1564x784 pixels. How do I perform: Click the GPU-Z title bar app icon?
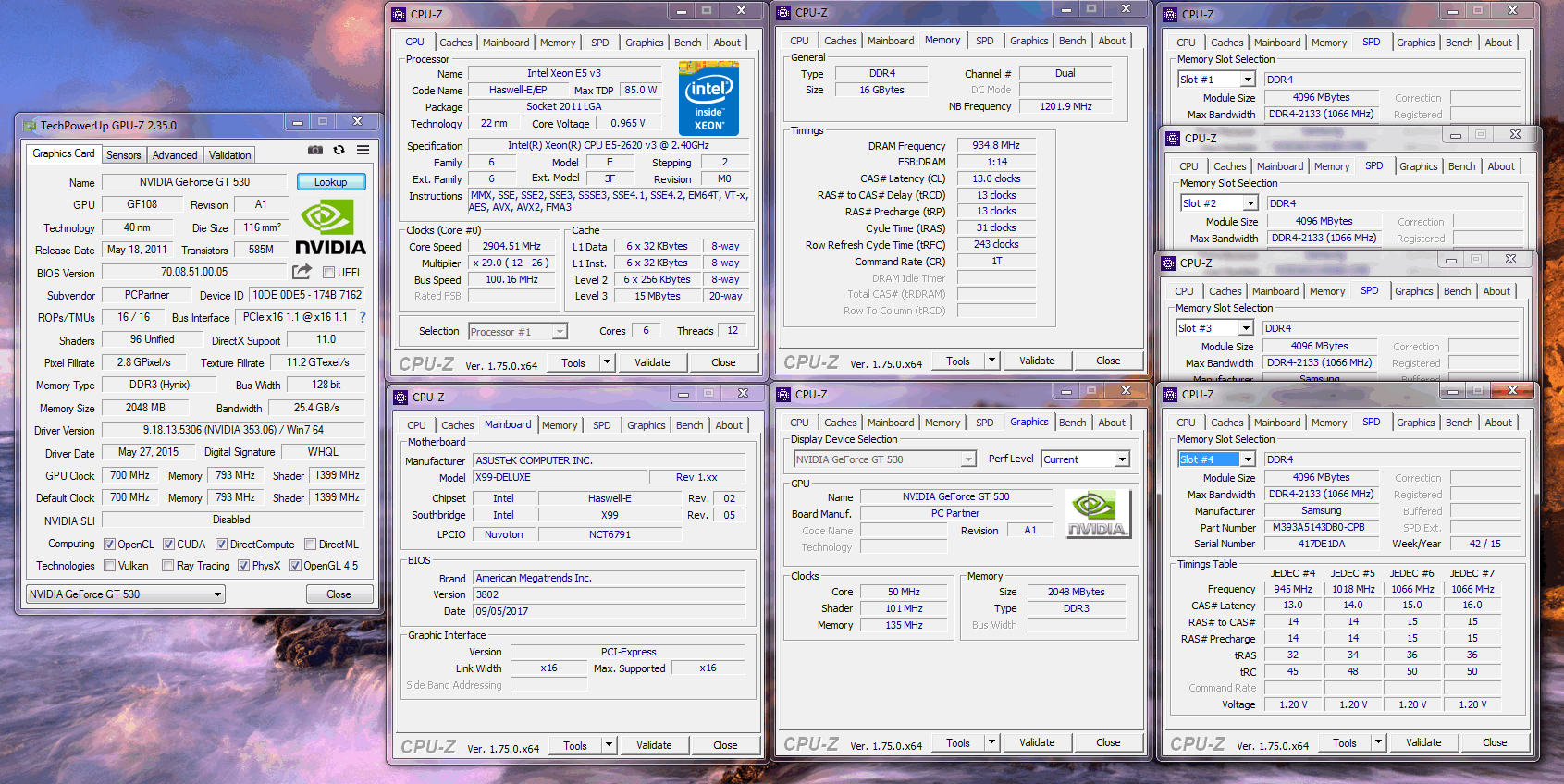[x=30, y=126]
